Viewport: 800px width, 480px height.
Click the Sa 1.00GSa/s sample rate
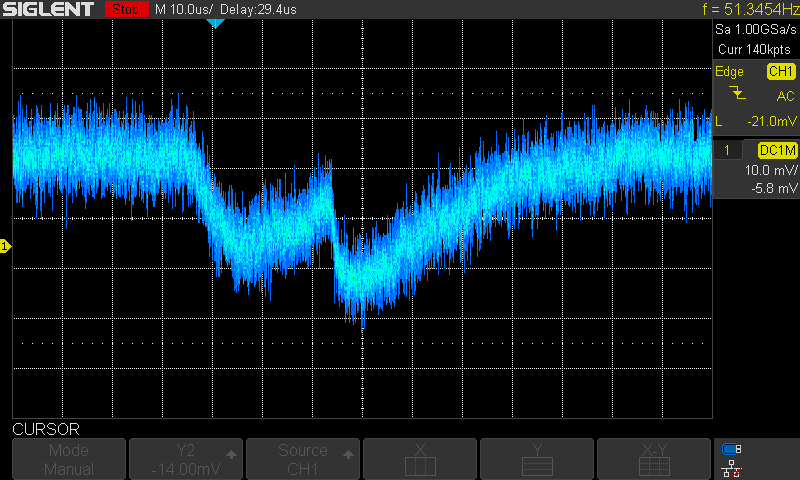point(755,30)
